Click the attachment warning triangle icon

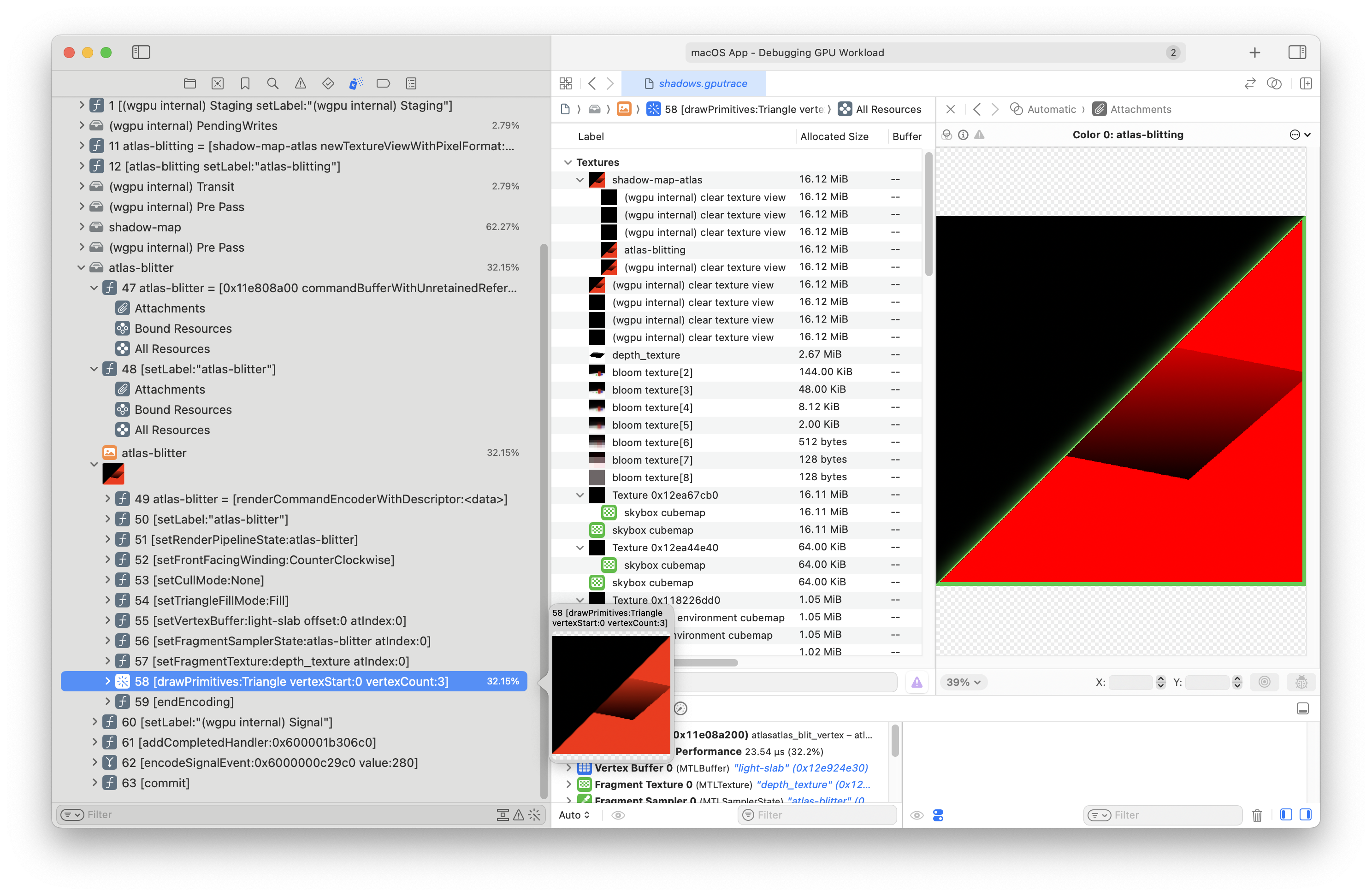[x=979, y=135]
